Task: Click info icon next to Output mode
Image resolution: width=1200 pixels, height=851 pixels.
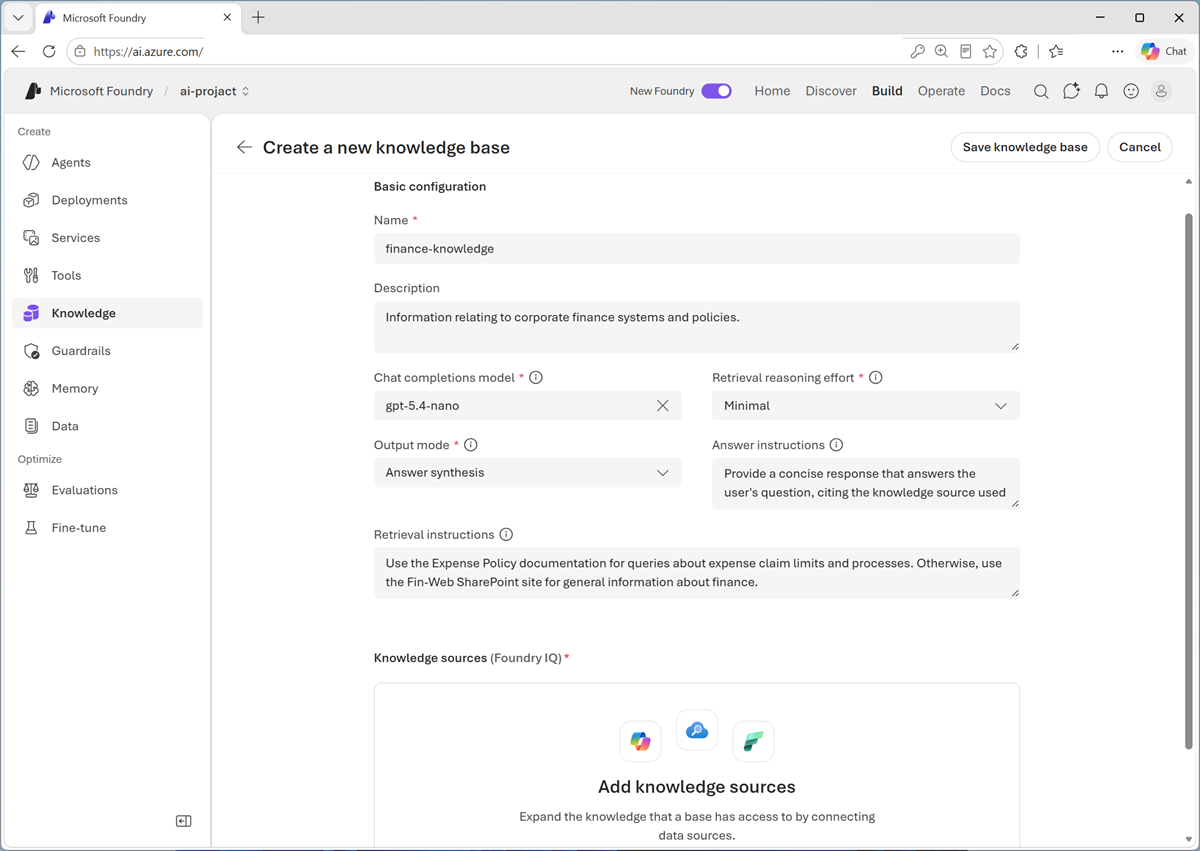Action: [x=471, y=445]
